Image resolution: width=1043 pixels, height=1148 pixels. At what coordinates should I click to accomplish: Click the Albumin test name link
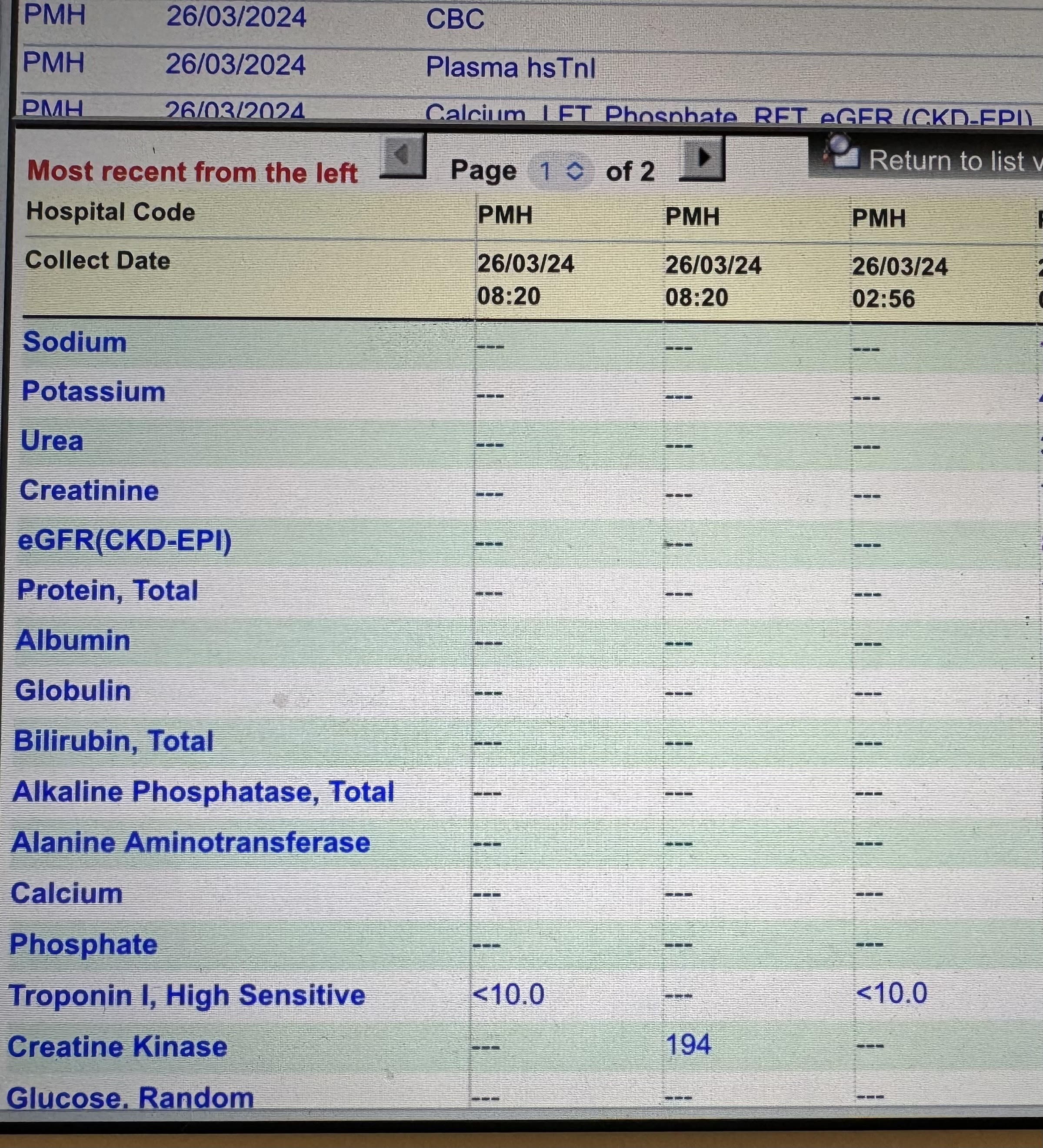[x=73, y=641]
